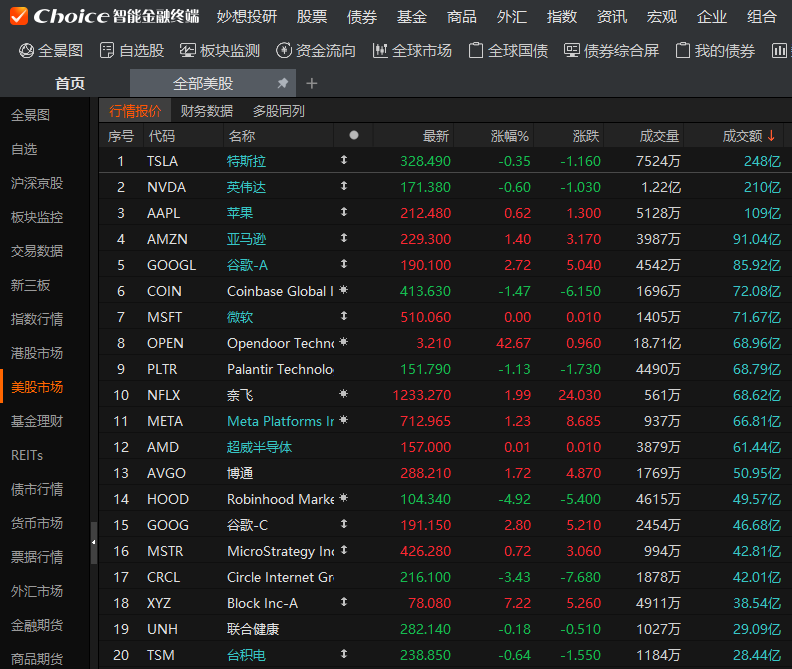
Task: Select 金融期货 in the left sidebar
Action: [x=37, y=625]
